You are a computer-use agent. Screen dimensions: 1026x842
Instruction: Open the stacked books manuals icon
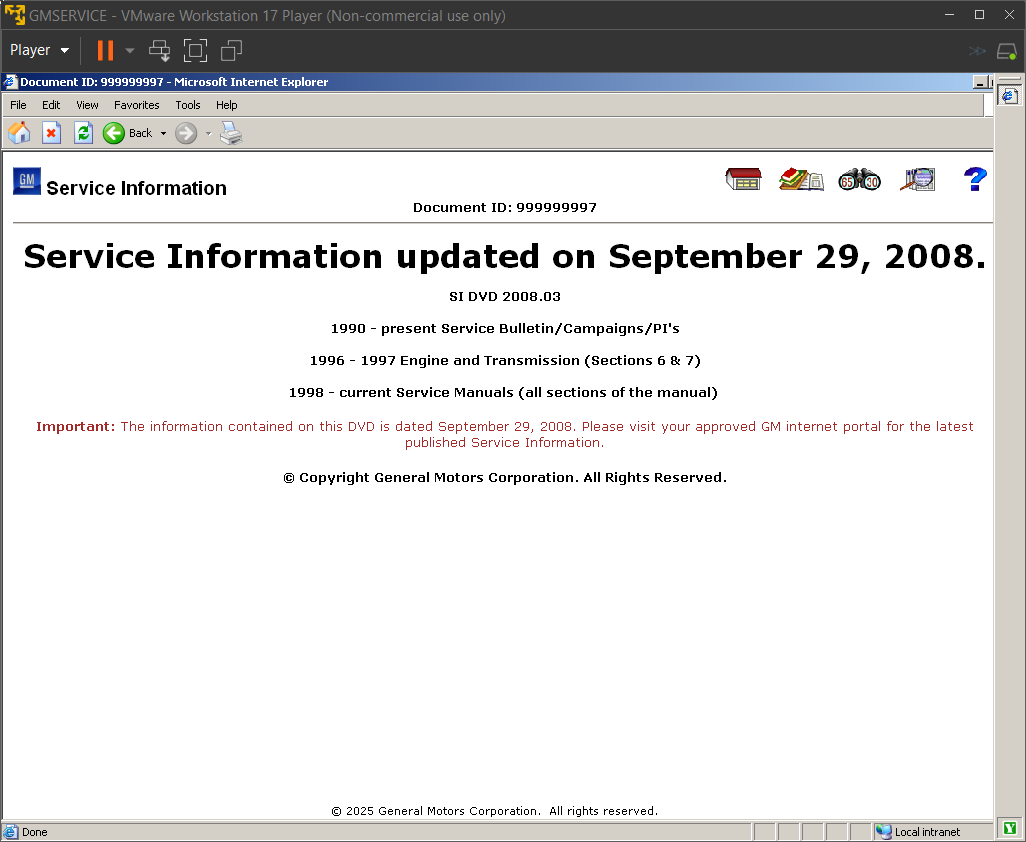[801, 179]
